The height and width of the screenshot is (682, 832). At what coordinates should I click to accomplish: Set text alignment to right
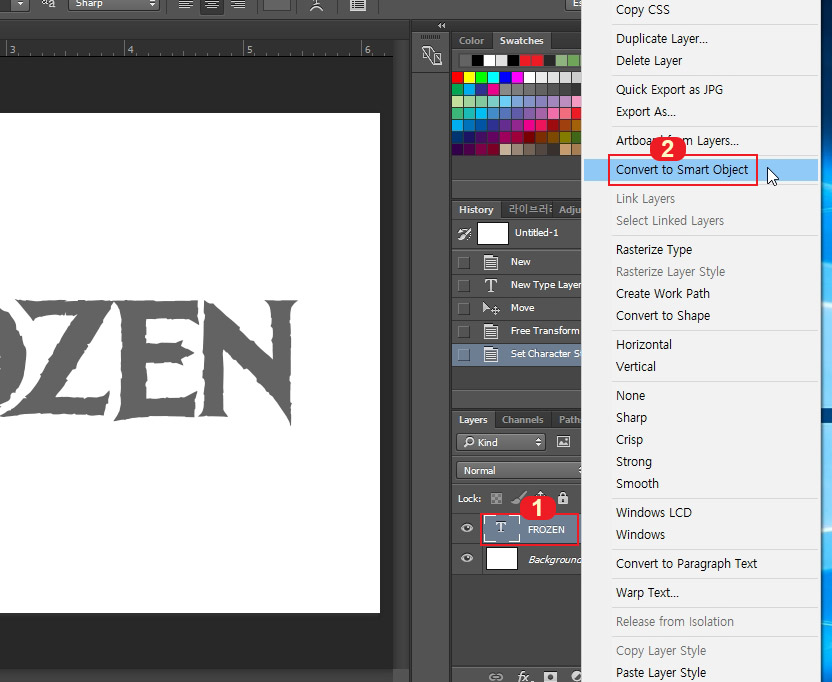click(238, 5)
